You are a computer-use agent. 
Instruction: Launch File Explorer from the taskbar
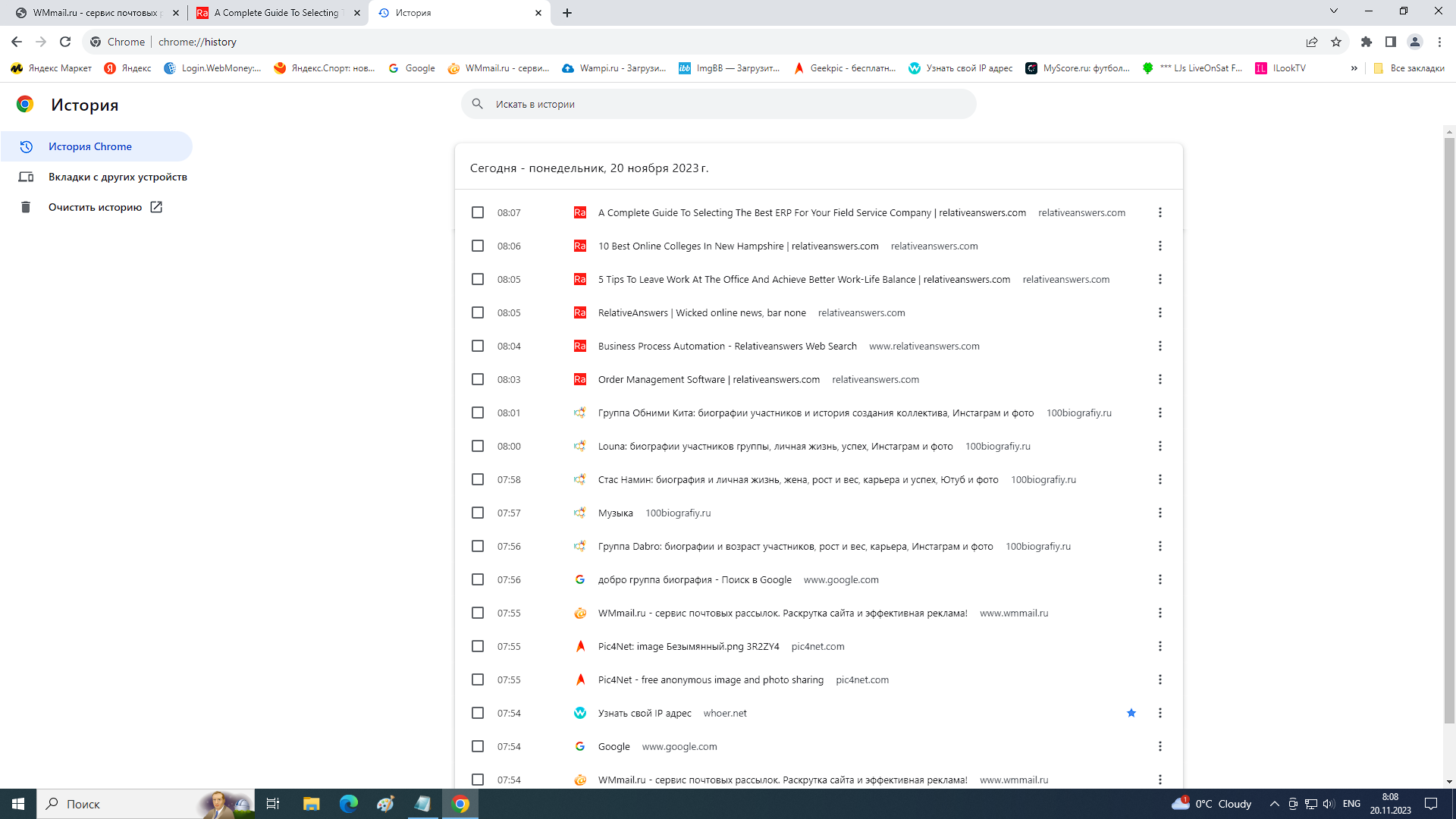coord(311,804)
